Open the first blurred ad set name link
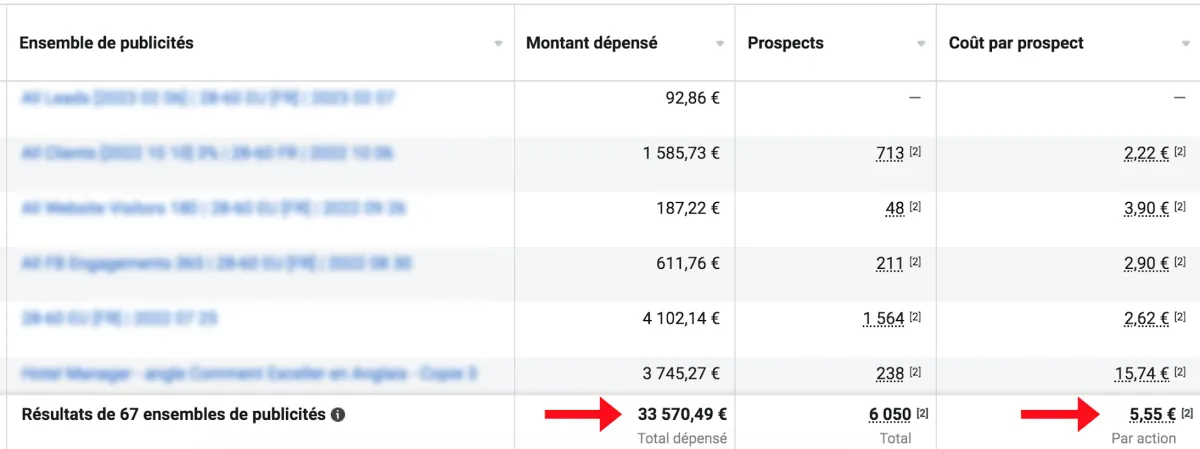The width and height of the screenshot is (1200, 449). 207,98
